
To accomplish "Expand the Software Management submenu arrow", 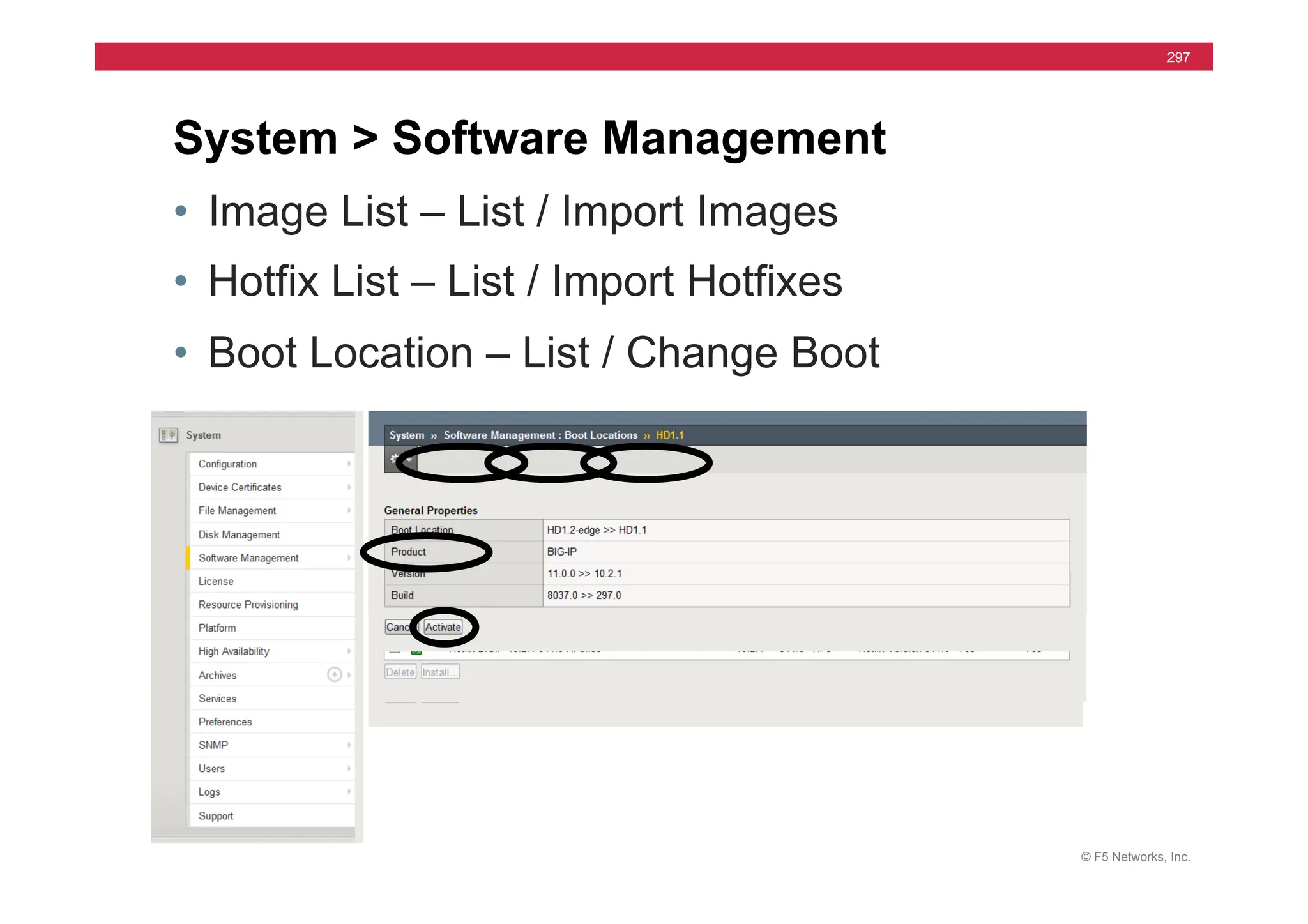I will pos(349,558).
